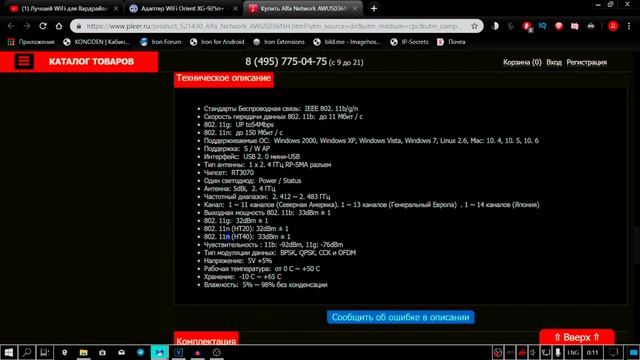Click the Интерфейс: USB 2.0 мини-USB line
640x360 pixels.
[252, 157]
